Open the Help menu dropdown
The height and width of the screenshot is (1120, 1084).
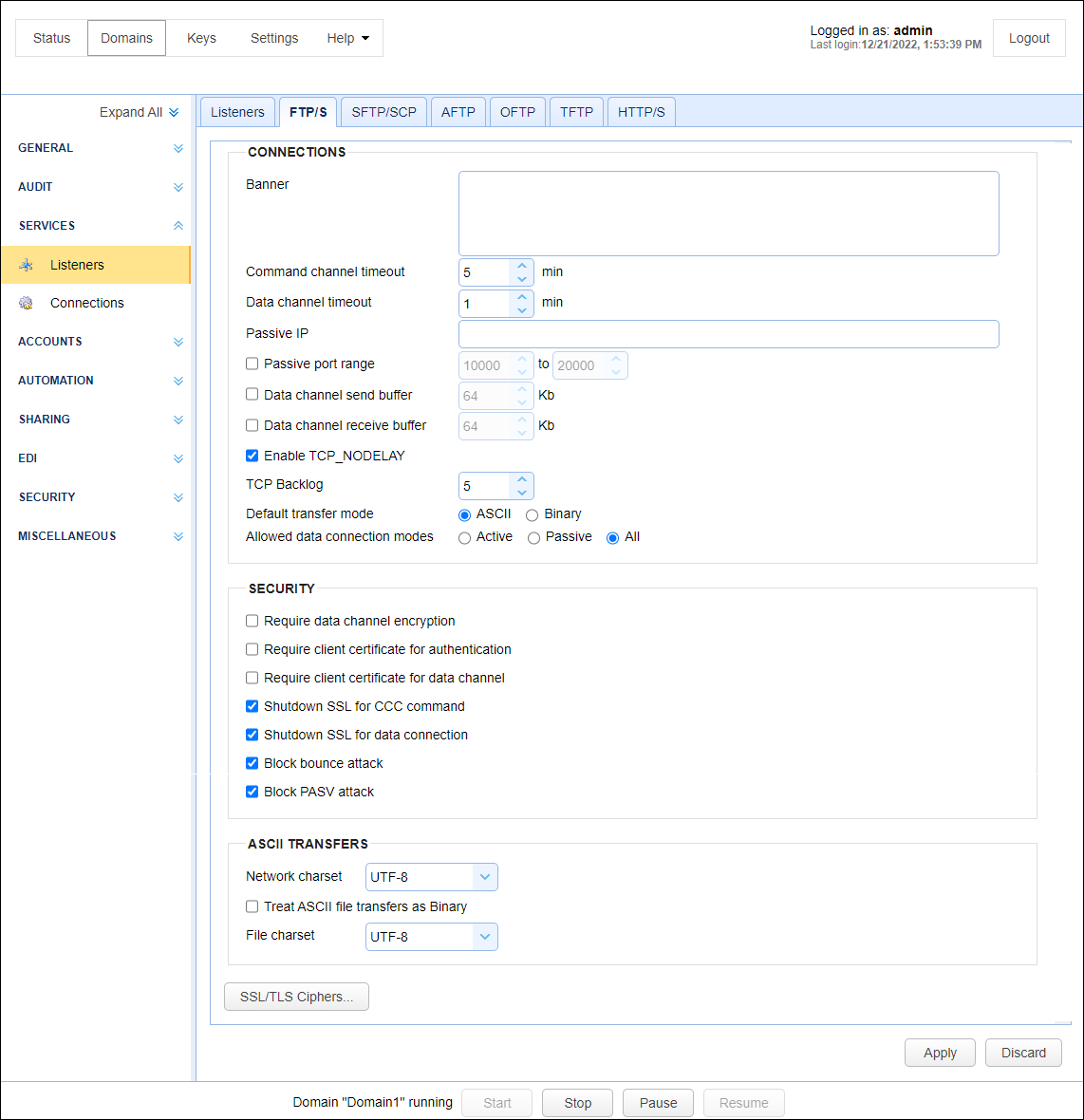point(347,38)
